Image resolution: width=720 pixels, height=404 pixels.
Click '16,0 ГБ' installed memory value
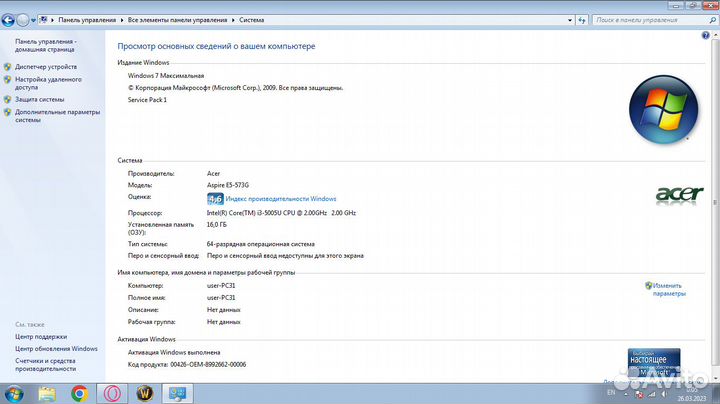(x=216, y=224)
